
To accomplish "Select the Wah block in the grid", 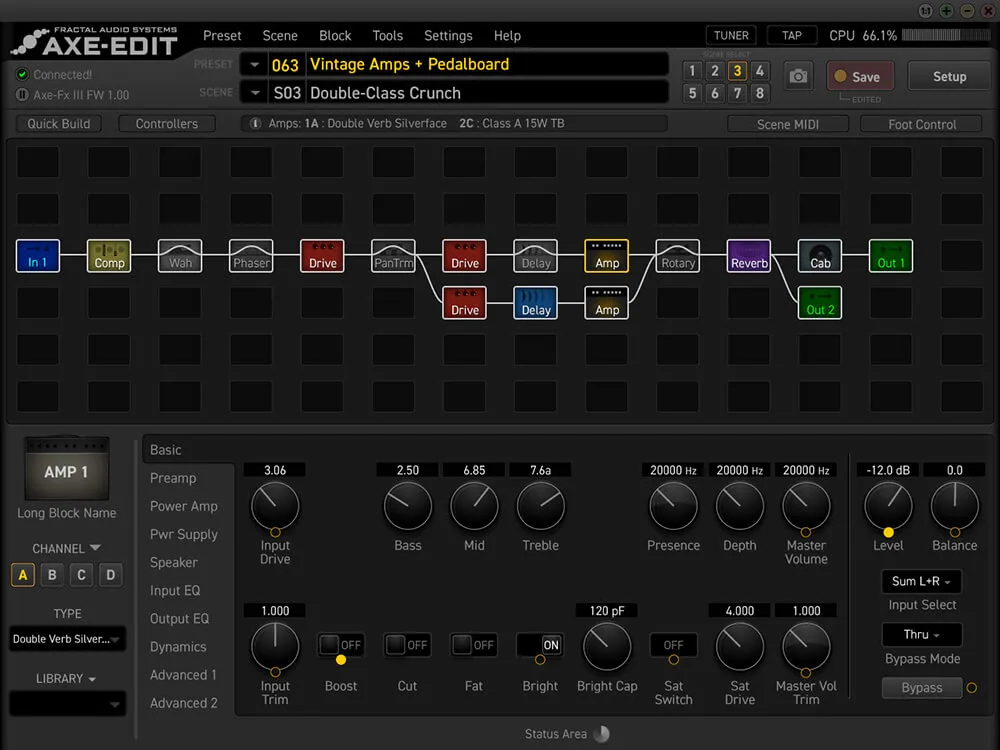I will click(x=180, y=256).
